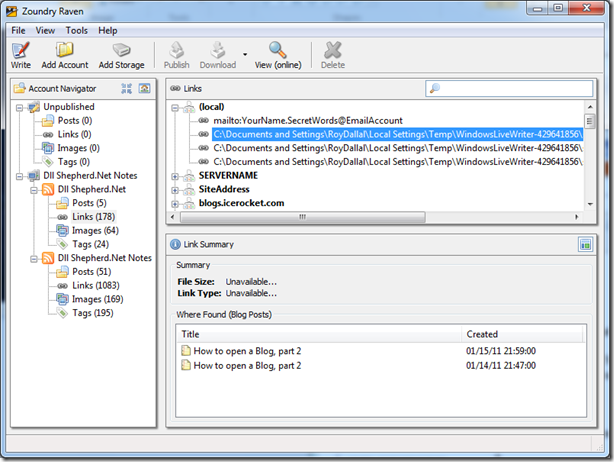Select Posts (51) under Dll Shepherd.Net Notes
The width and height of the screenshot is (614, 462).
pos(91,271)
